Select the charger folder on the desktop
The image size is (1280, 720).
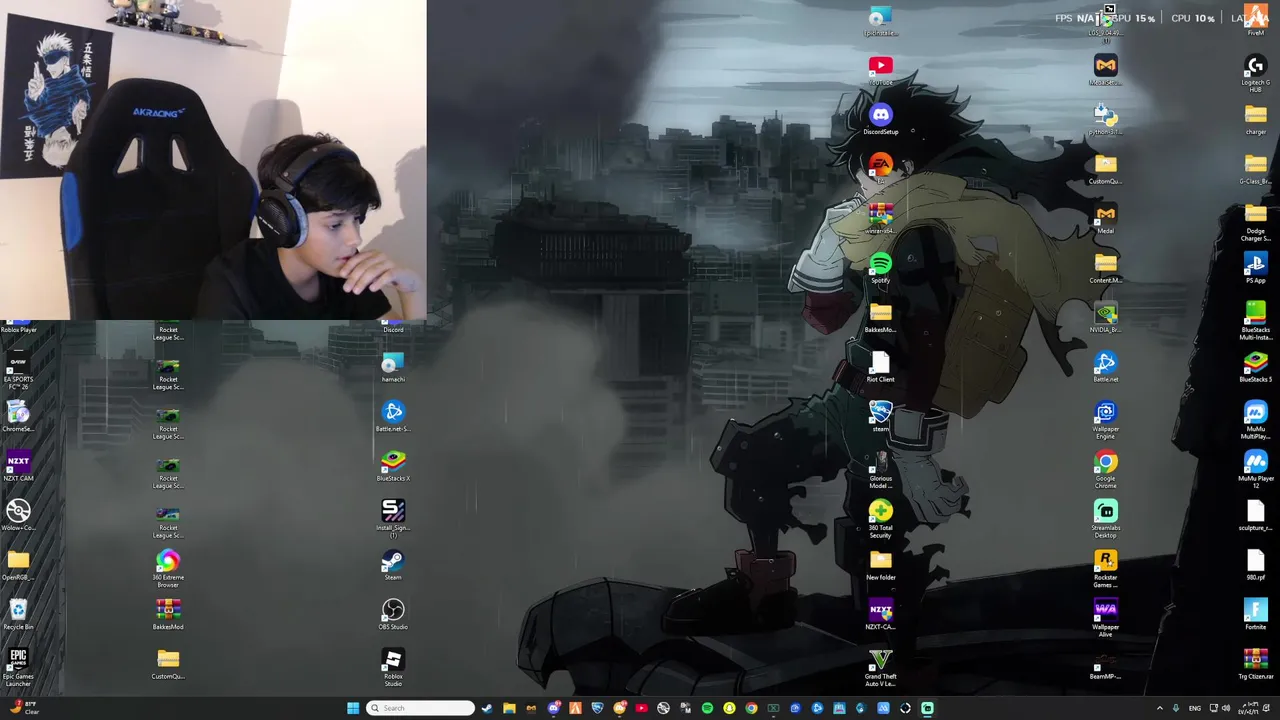1255,120
